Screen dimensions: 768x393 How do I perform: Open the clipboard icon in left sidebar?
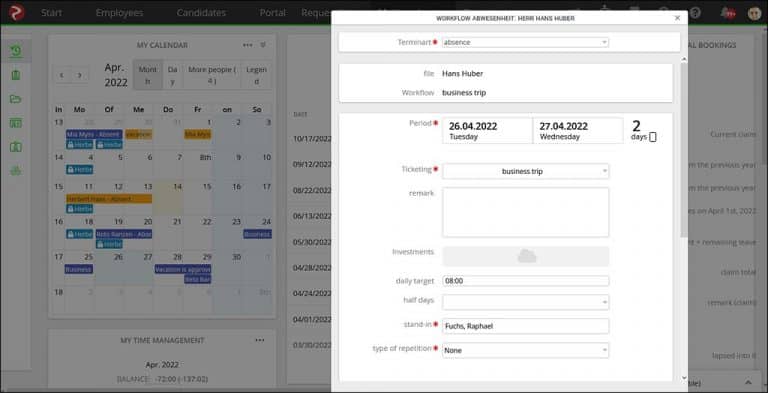pos(16,75)
